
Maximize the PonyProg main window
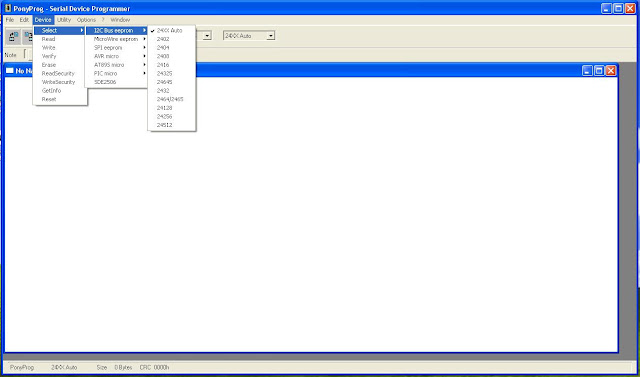pyautogui.click(x=618, y=9)
